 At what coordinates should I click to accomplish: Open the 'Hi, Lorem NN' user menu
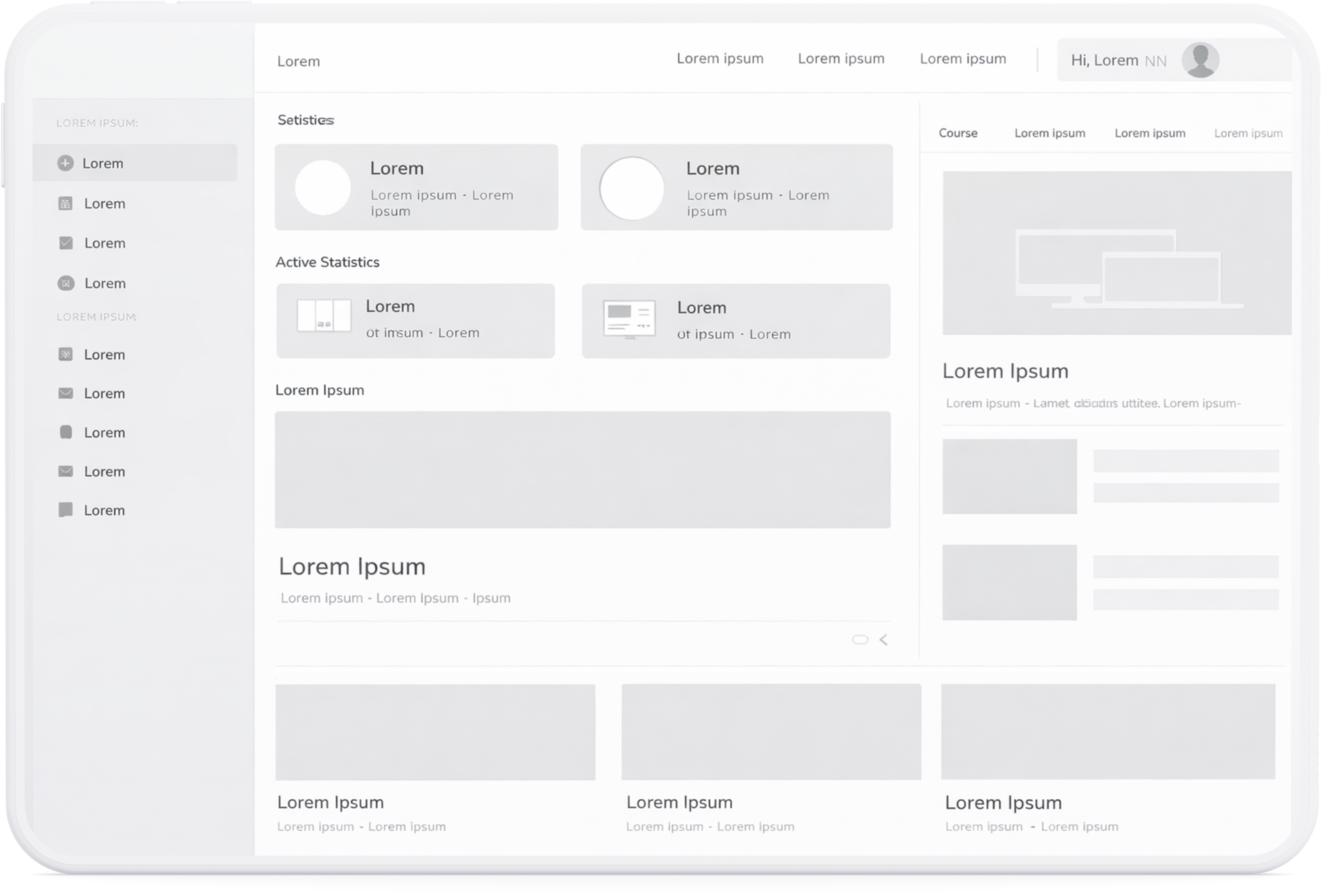(x=1119, y=60)
